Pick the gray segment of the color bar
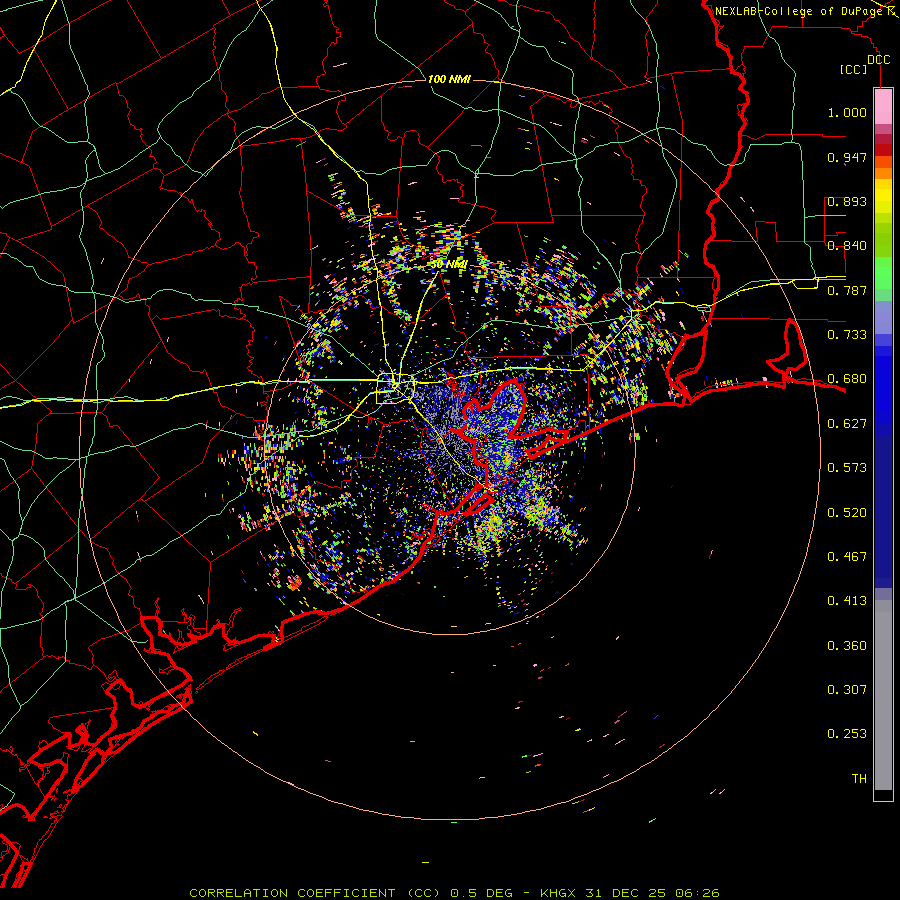The width and height of the screenshot is (900, 900). [x=883, y=695]
